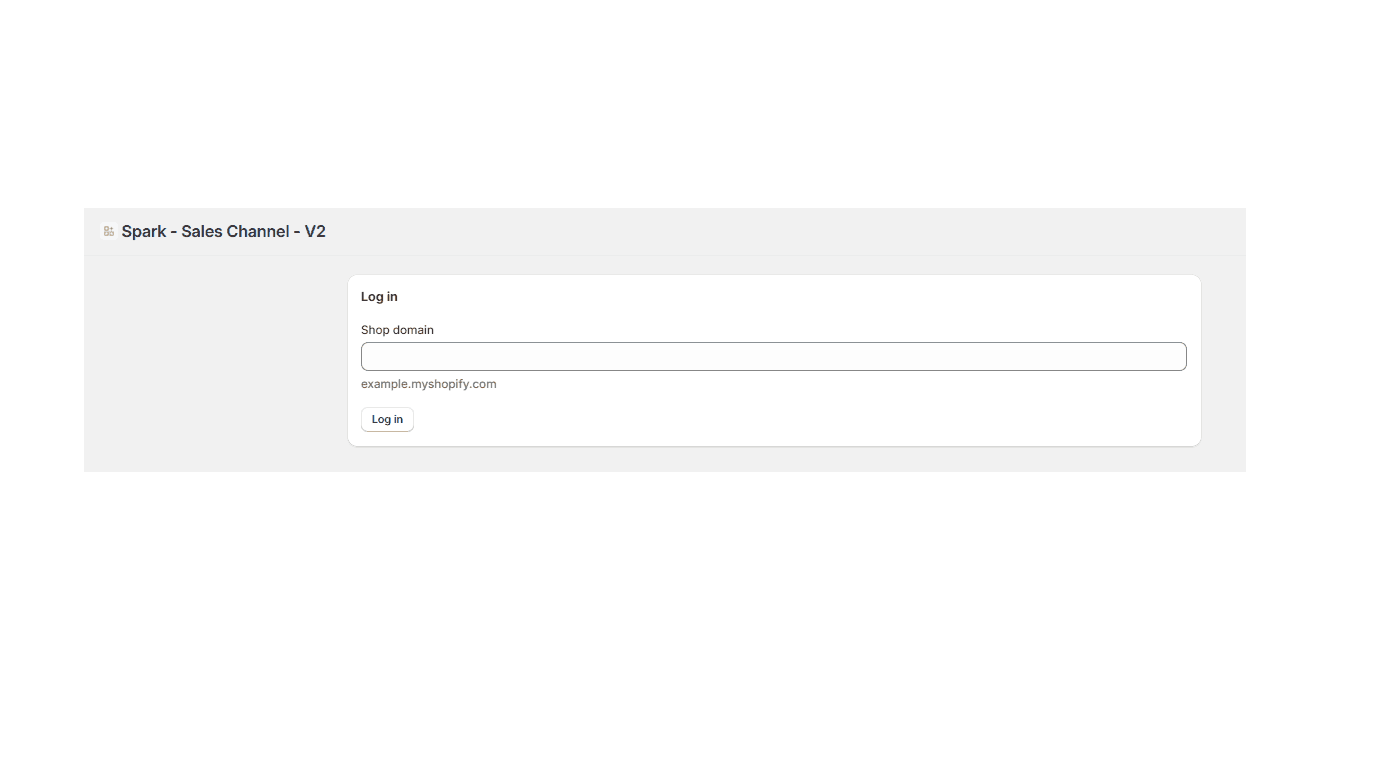Click the Spark app icon in header

click(x=108, y=231)
